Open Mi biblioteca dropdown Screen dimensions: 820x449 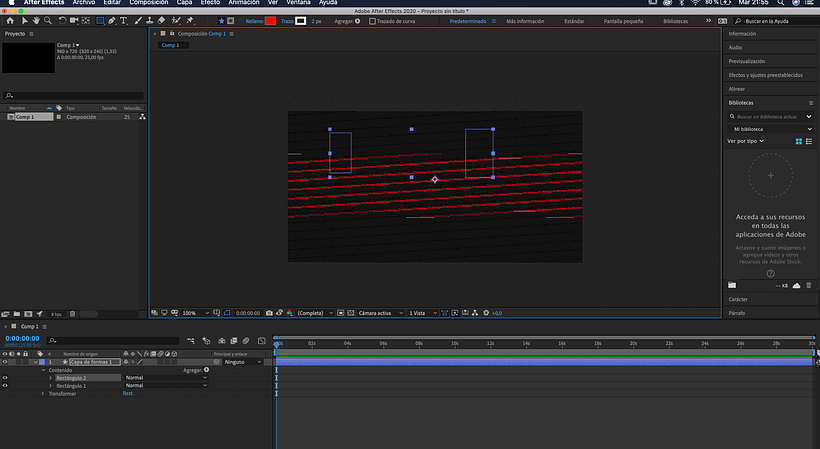(x=770, y=129)
